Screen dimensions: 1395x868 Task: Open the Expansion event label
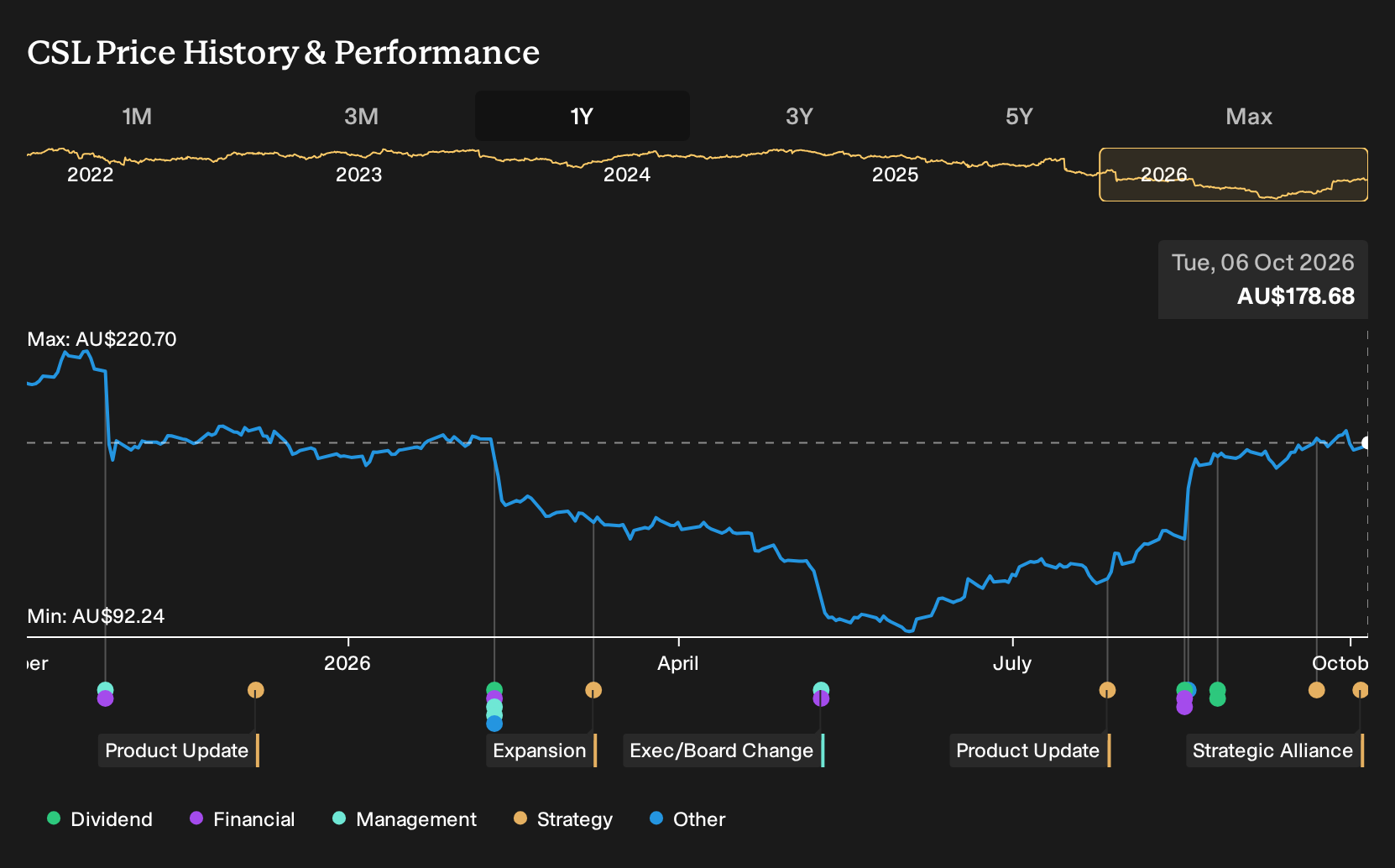coord(541,750)
